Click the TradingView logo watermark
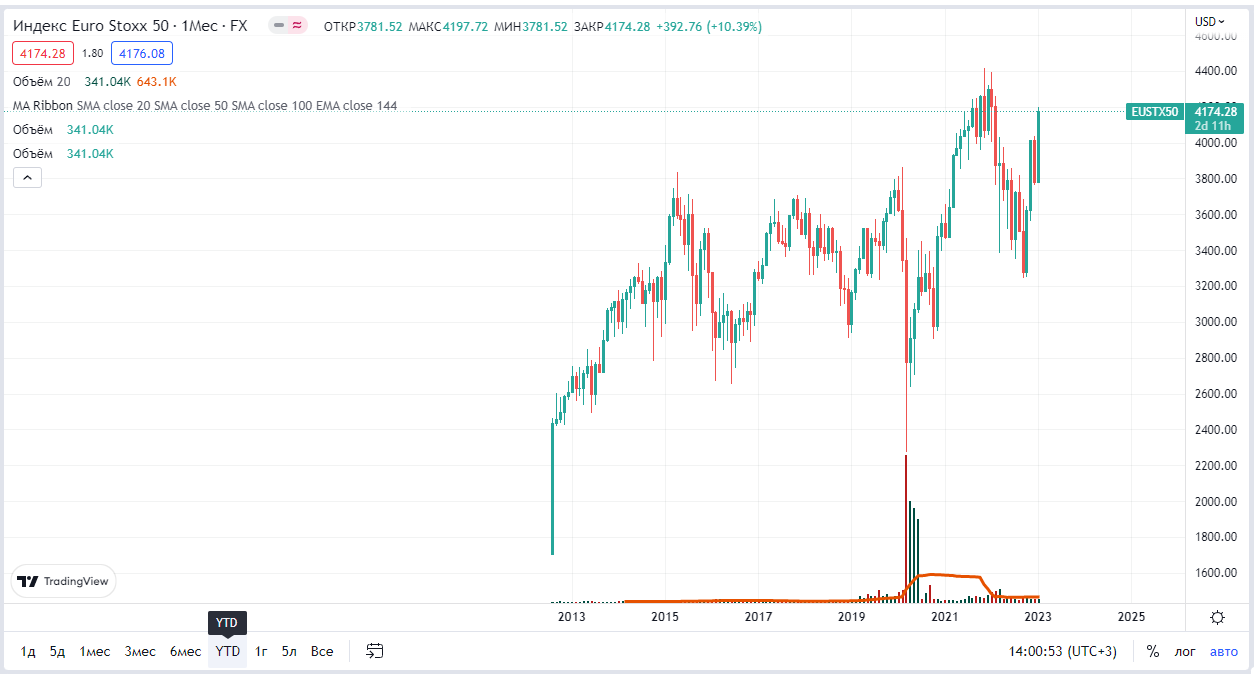This screenshot has height=674, width=1254. point(63,581)
